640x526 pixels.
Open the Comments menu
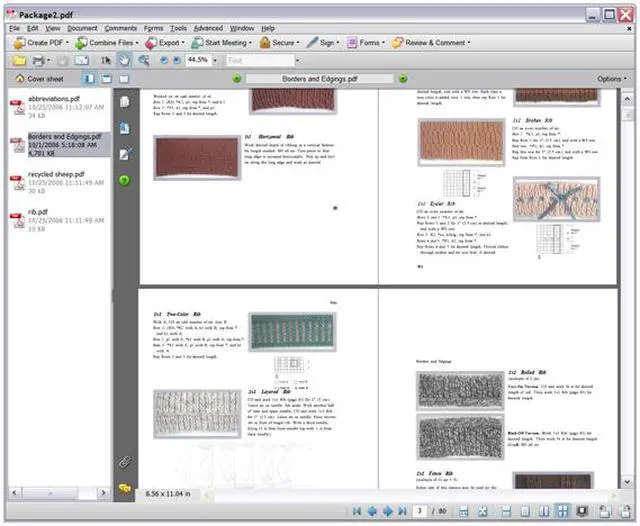pyautogui.click(x=121, y=28)
